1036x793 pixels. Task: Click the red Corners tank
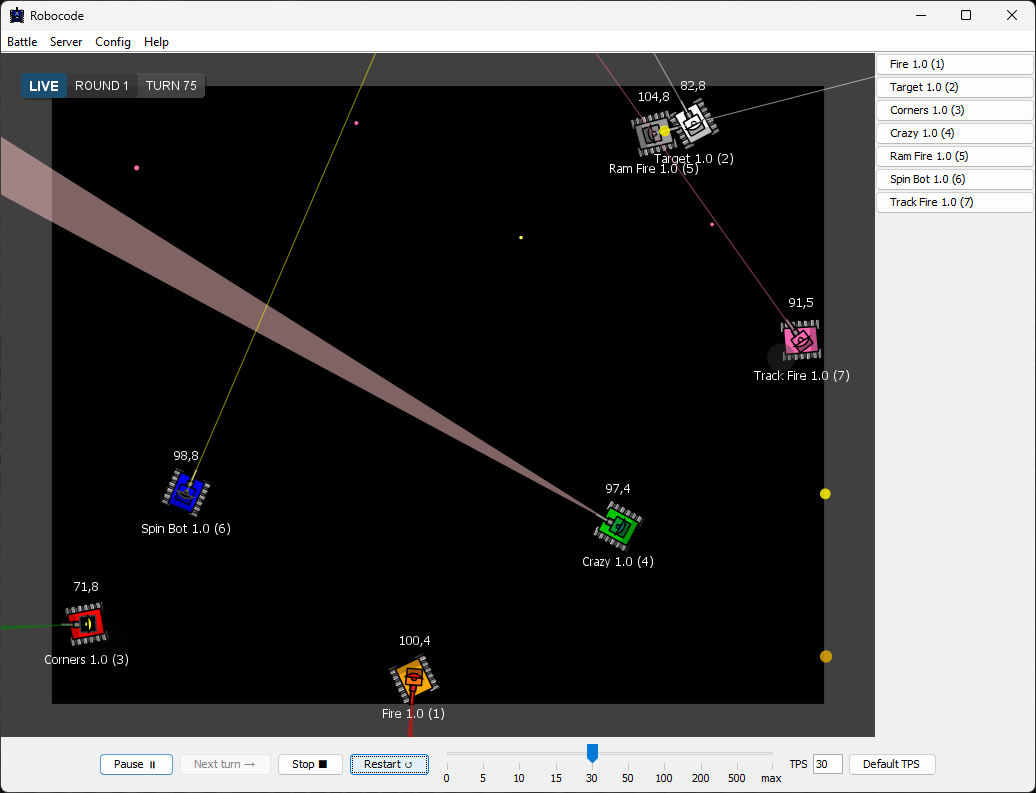click(x=86, y=624)
